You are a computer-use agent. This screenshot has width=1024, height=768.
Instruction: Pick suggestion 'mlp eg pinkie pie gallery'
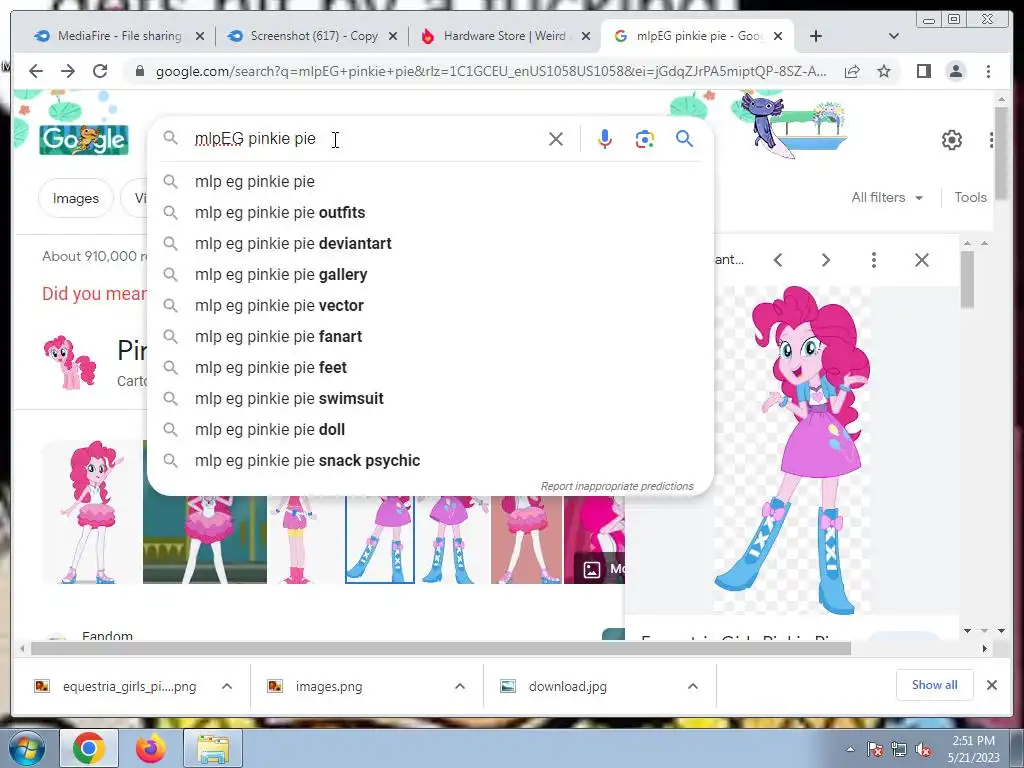(430, 274)
